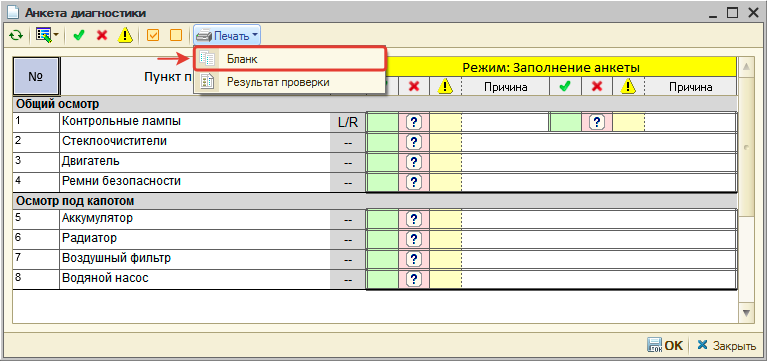Mark Аккумулятор green OK cell

(382, 219)
